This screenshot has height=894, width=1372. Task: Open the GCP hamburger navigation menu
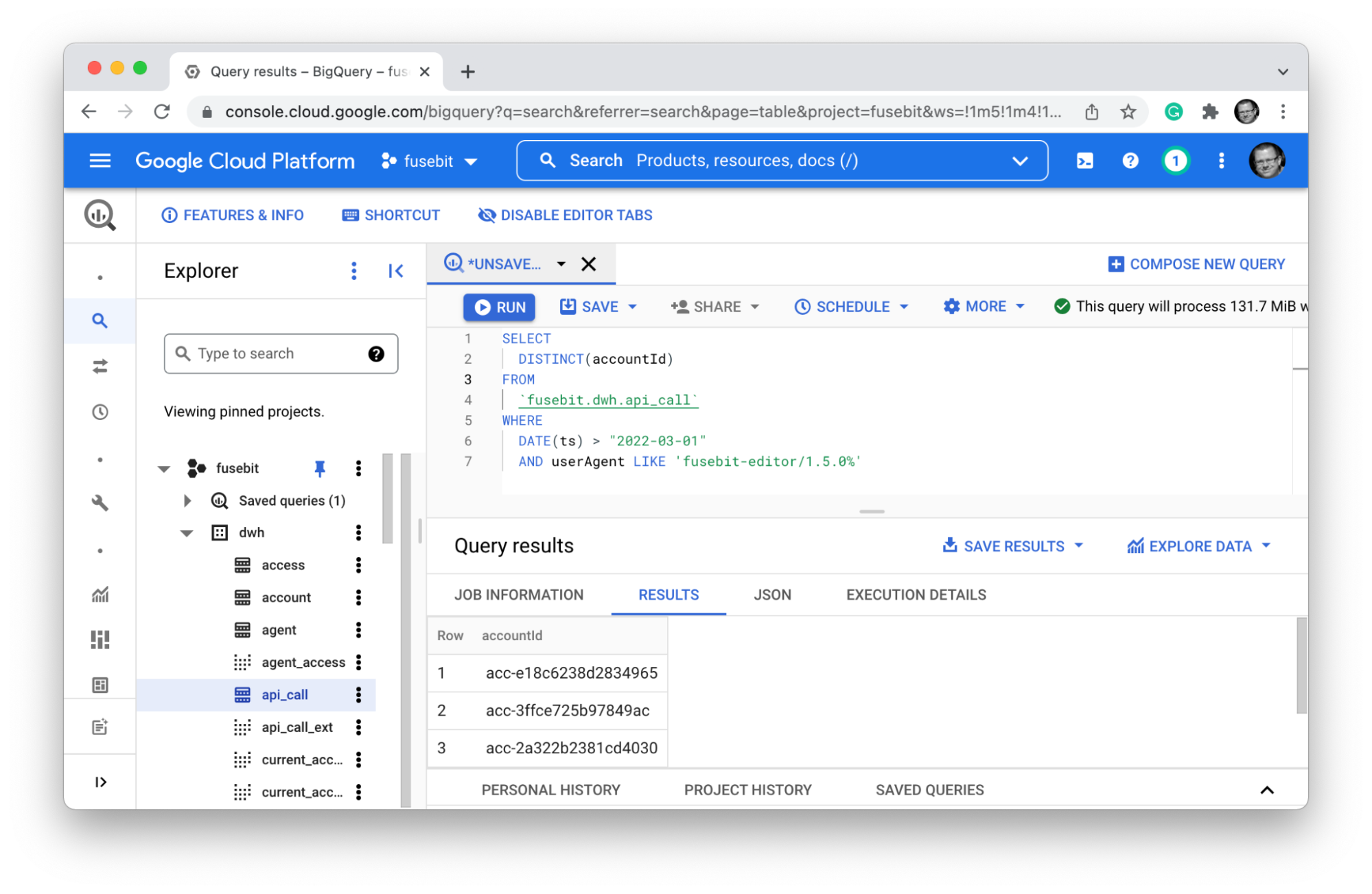(x=100, y=161)
